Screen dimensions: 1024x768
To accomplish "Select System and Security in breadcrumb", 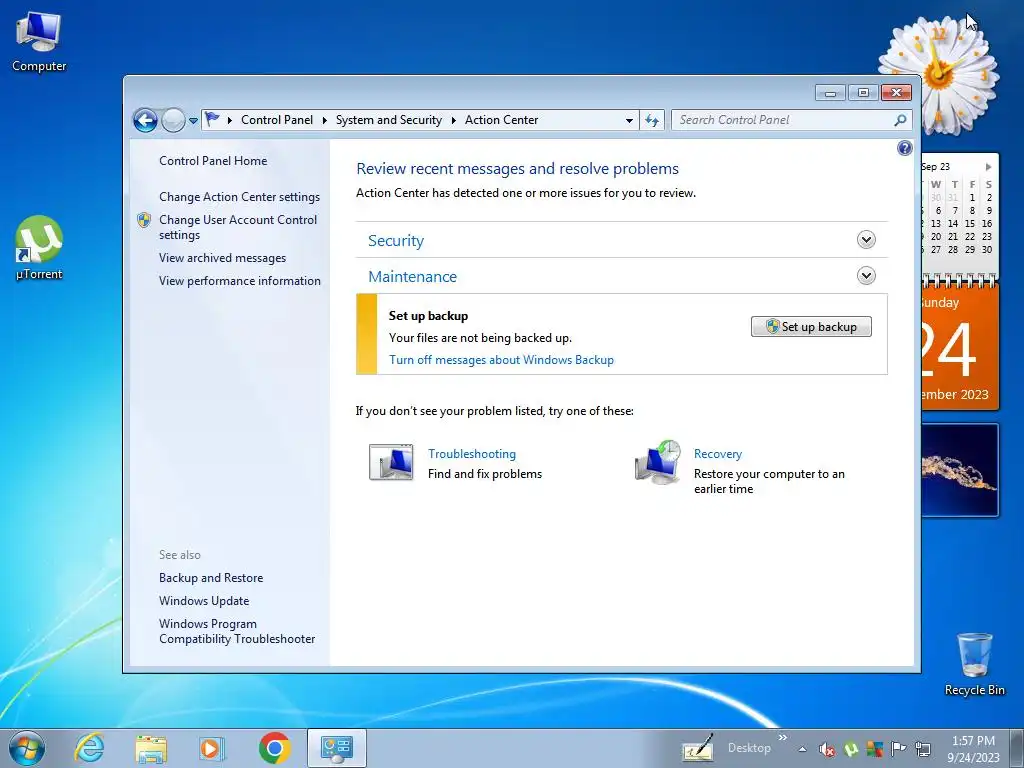I will coord(389,120).
